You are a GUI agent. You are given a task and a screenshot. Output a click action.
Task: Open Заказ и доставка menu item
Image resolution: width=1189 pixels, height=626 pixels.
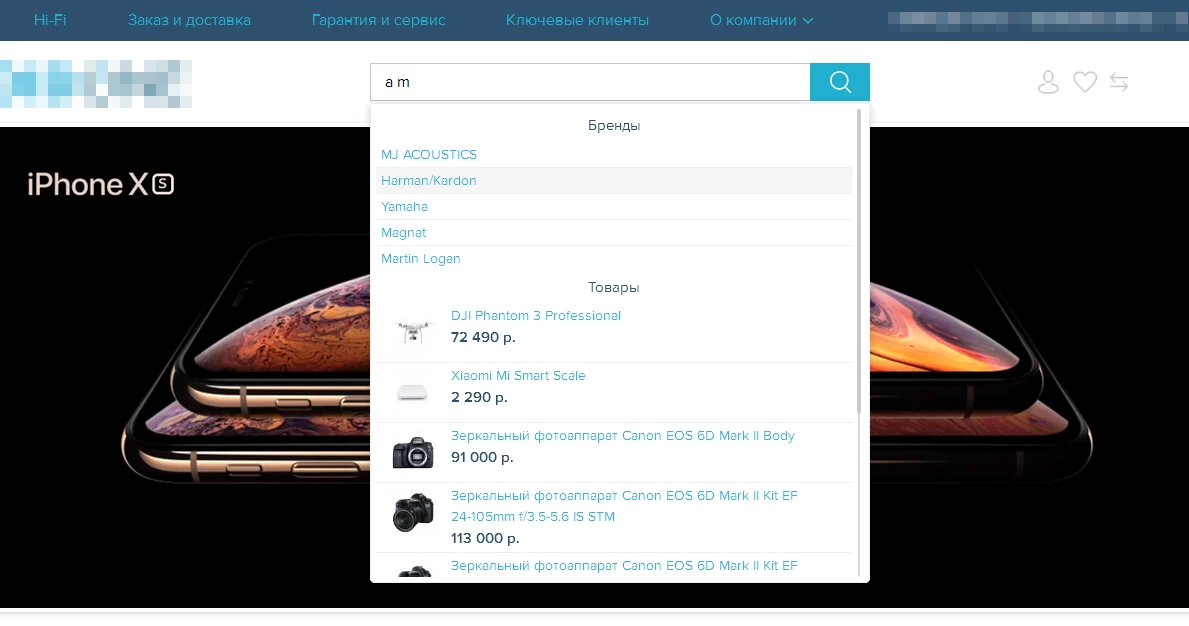(189, 20)
